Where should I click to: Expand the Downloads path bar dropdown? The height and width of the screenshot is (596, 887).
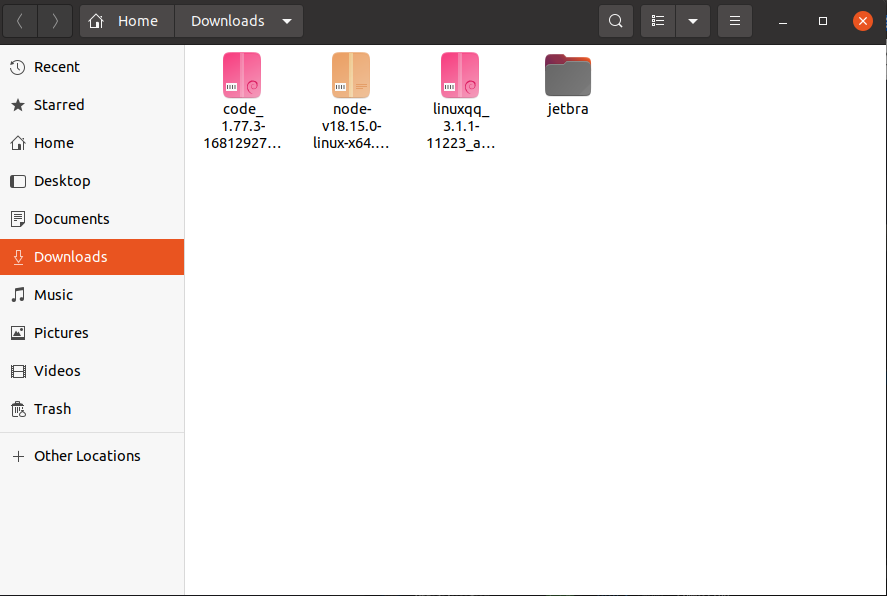[x=288, y=21]
